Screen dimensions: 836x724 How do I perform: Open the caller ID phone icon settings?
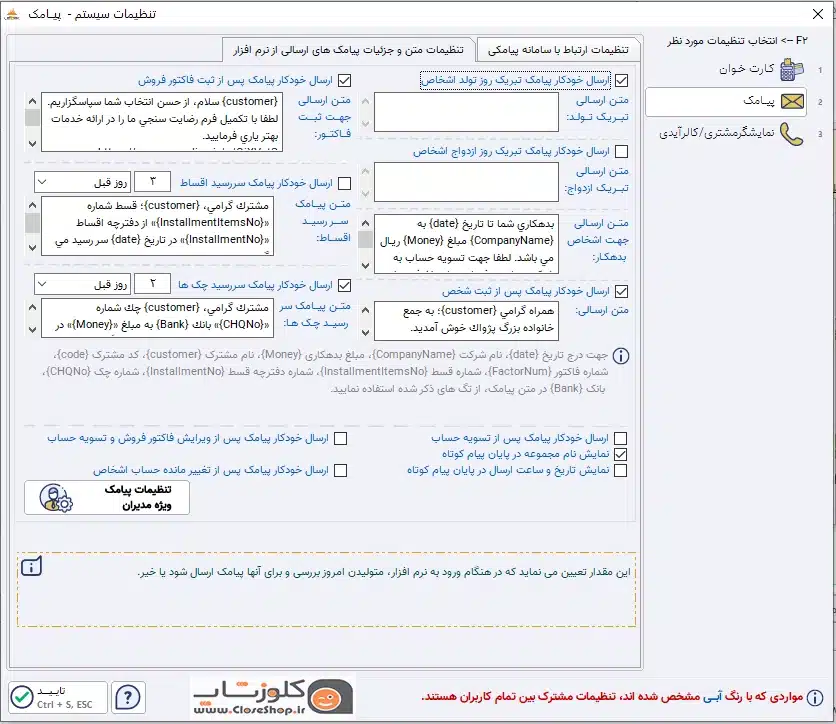pyautogui.click(x=791, y=134)
